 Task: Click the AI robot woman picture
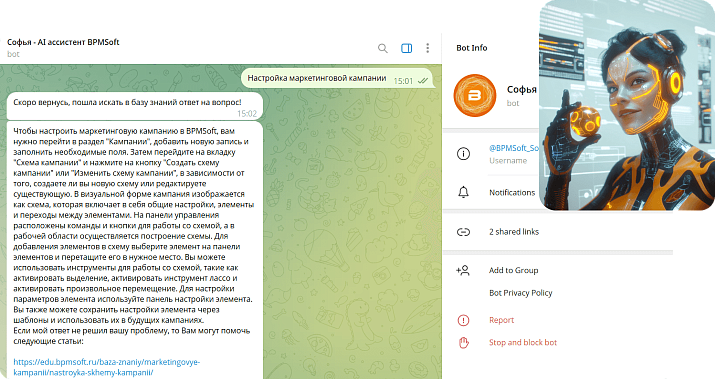[x=627, y=105]
